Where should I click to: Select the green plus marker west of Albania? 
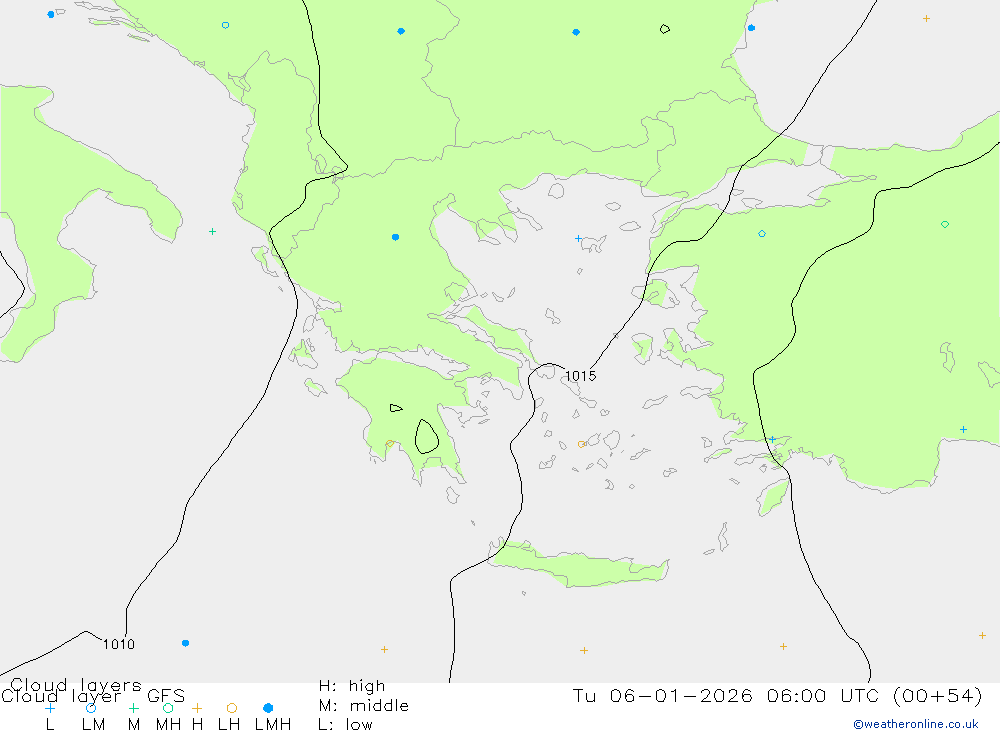212,232
